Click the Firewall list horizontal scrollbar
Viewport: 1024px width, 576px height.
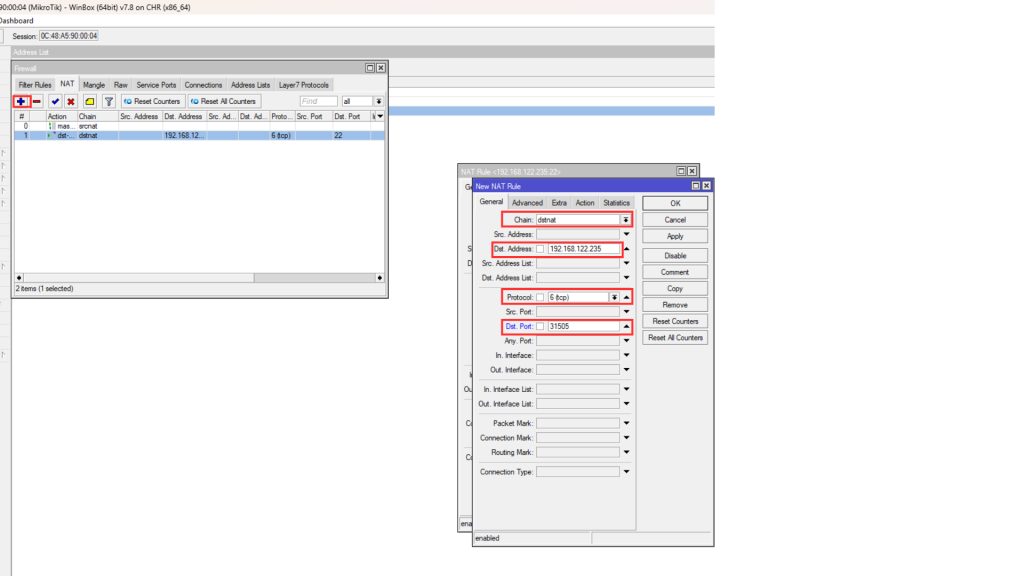point(200,277)
